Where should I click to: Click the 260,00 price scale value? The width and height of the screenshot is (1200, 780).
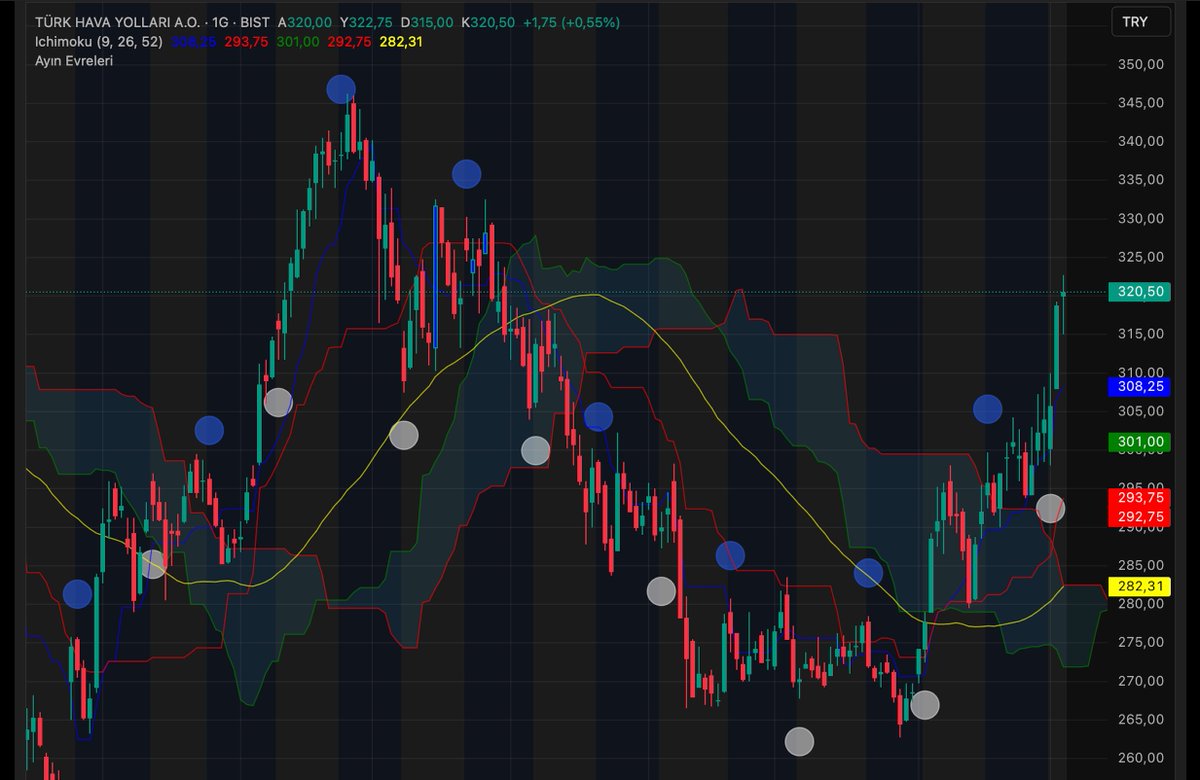click(x=1142, y=757)
